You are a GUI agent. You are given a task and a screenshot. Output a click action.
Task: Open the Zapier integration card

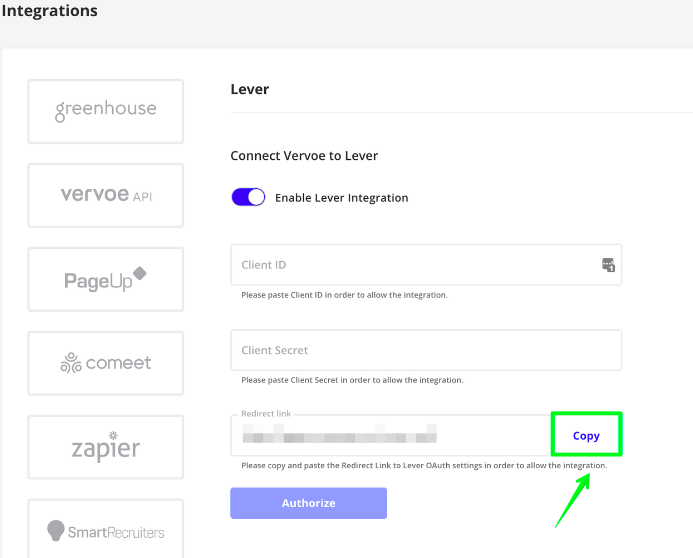pyautogui.click(x=106, y=447)
